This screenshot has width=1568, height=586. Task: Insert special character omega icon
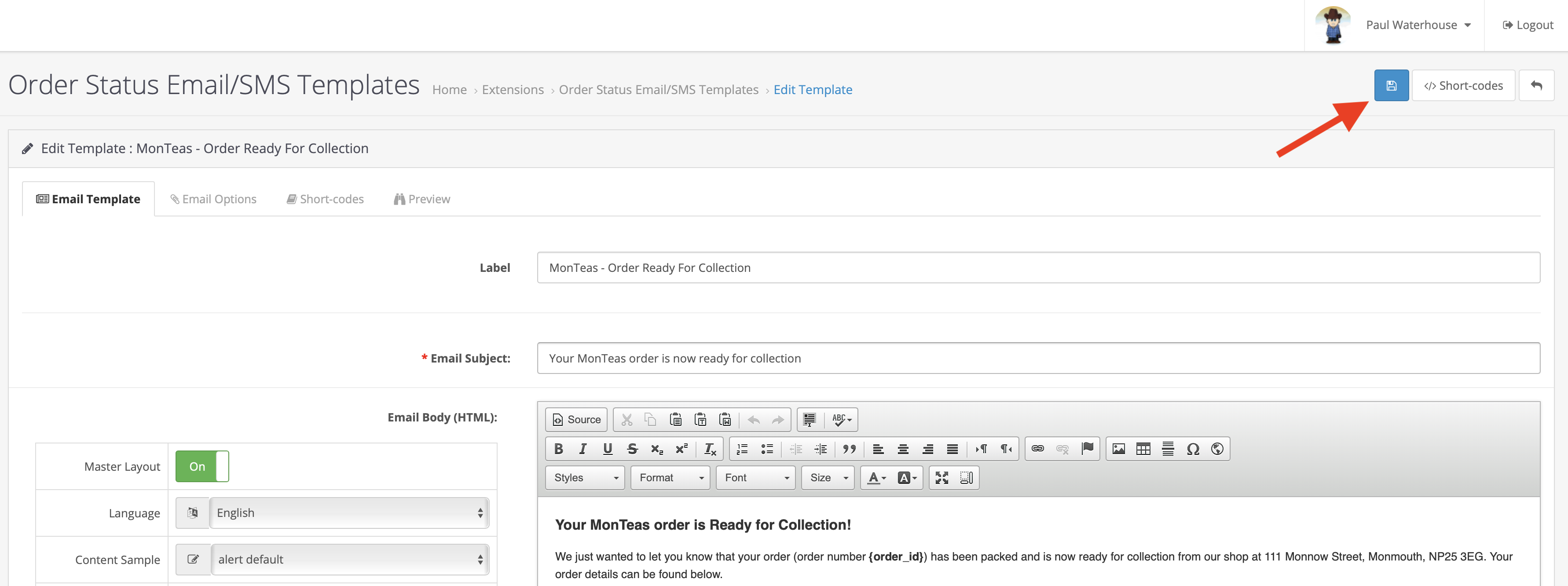pos(1192,449)
